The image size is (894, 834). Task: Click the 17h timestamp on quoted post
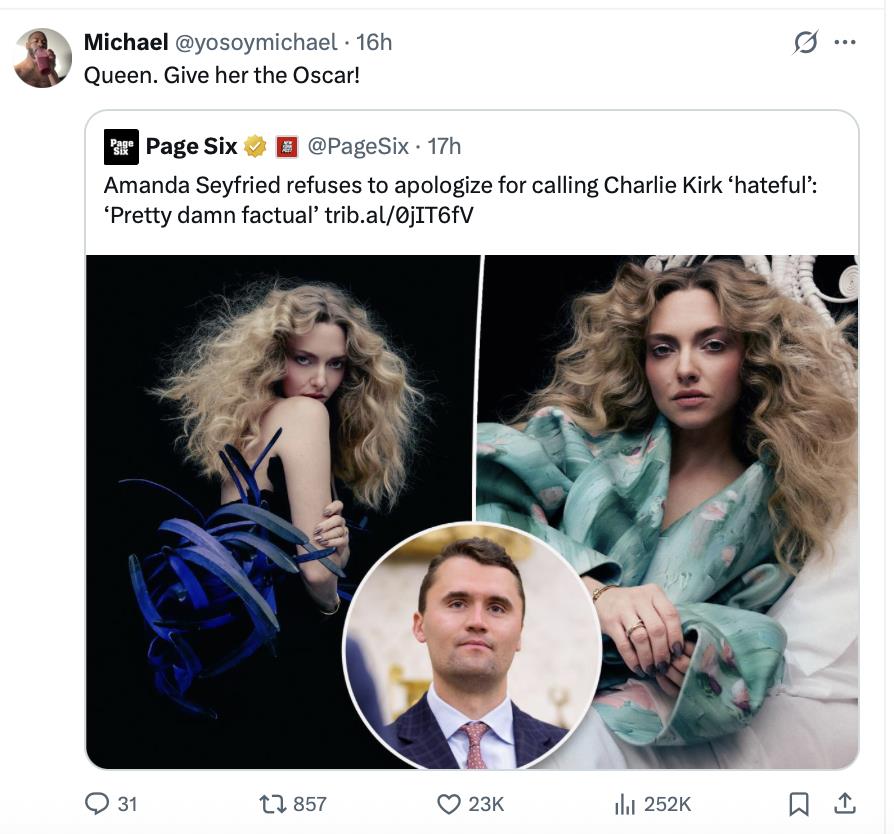pos(444,147)
